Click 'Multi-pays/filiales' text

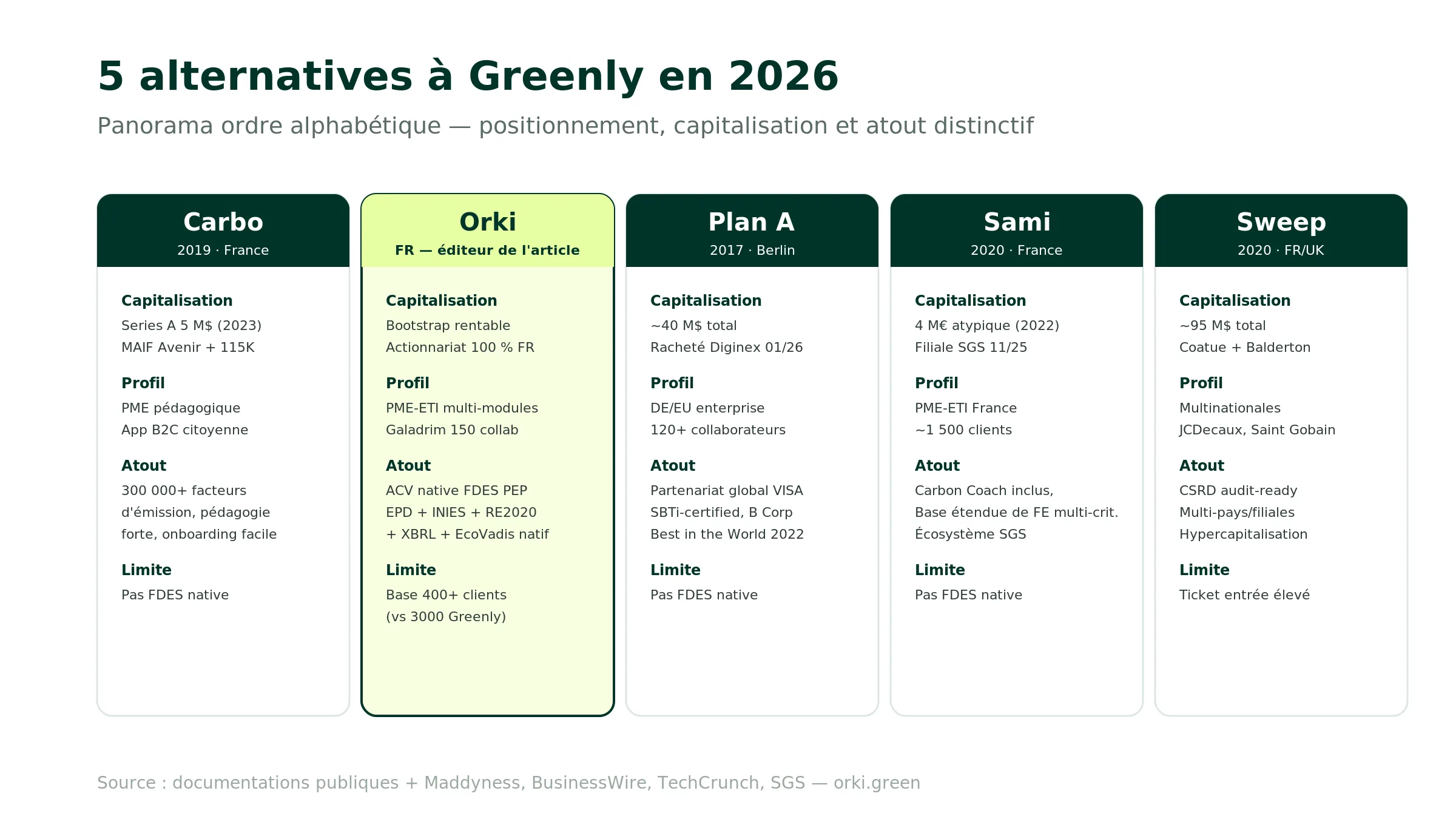tap(1237, 513)
